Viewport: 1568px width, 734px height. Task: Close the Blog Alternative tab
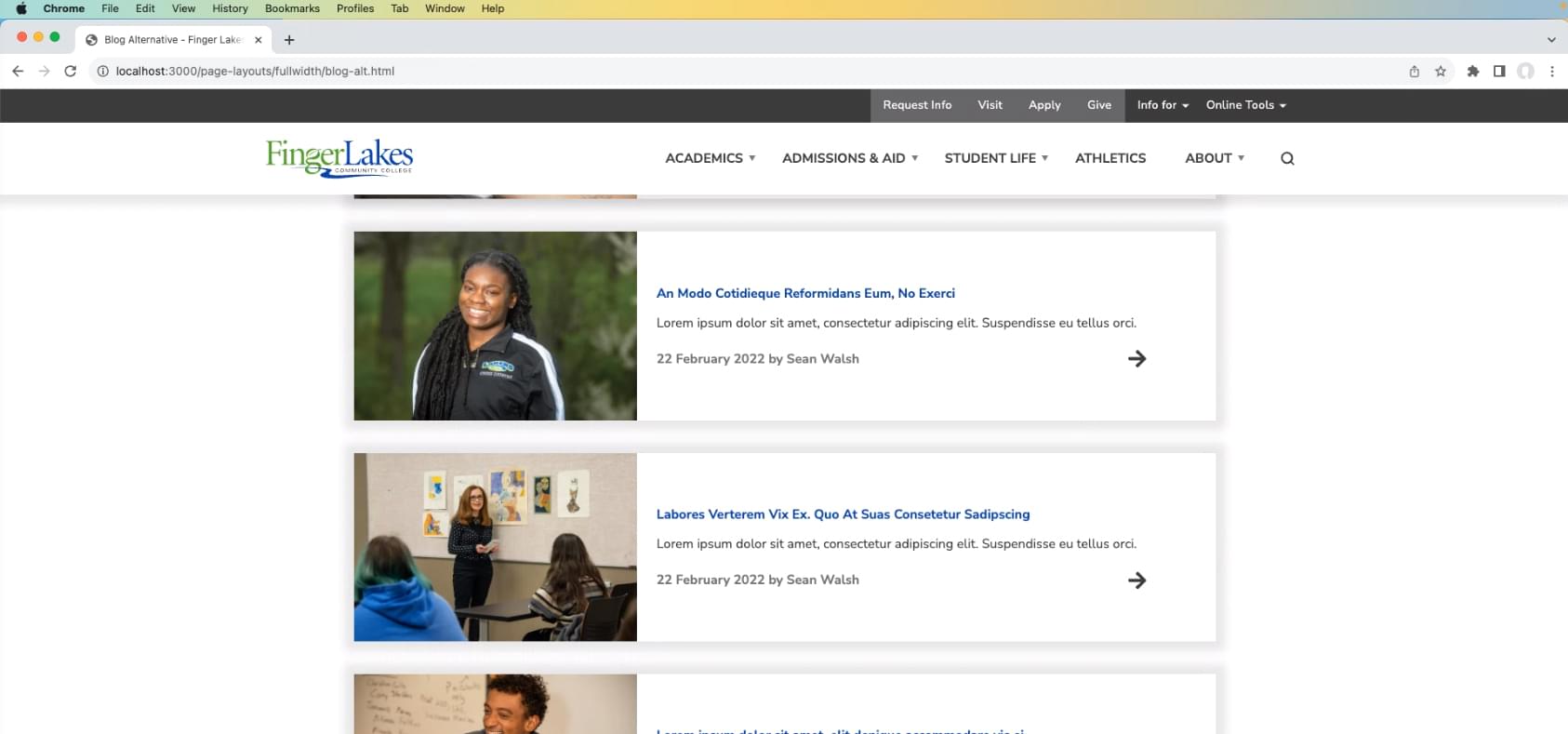coord(259,40)
